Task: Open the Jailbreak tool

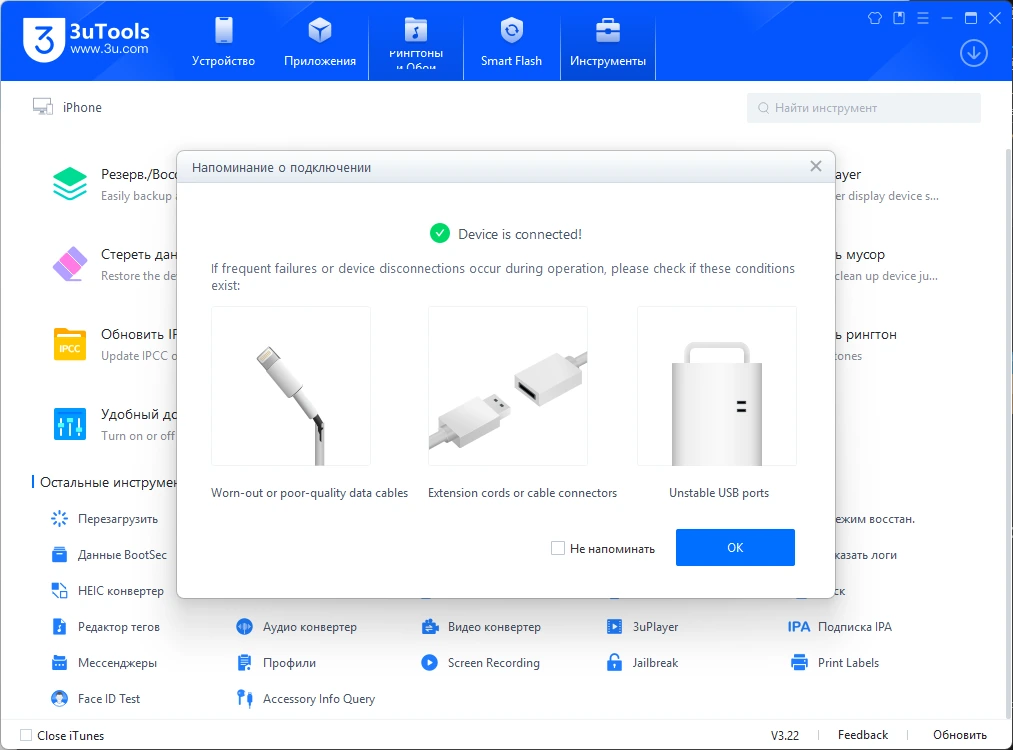Action: click(642, 663)
